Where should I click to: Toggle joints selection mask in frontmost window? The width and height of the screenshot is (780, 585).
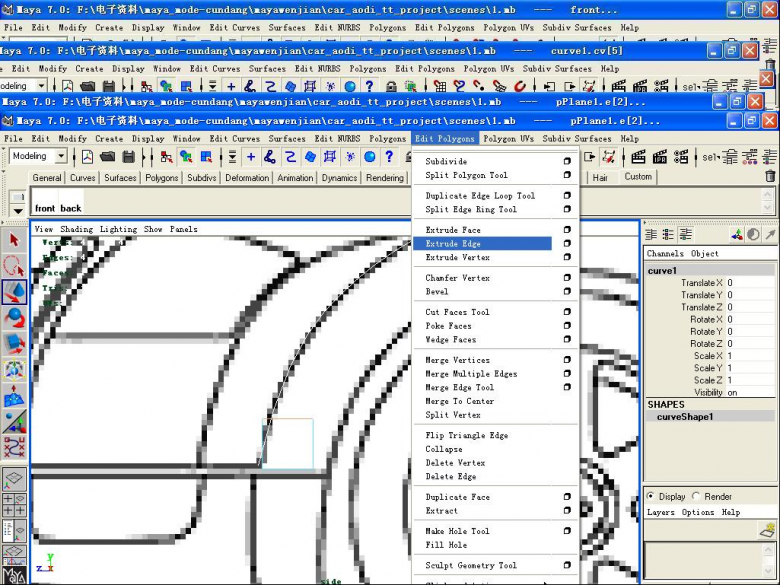click(270, 157)
